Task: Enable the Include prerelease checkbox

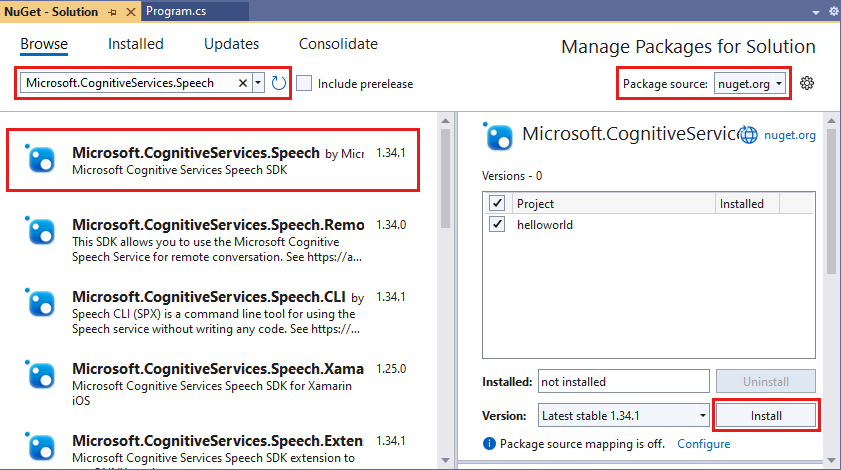Action: tap(305, 83)
